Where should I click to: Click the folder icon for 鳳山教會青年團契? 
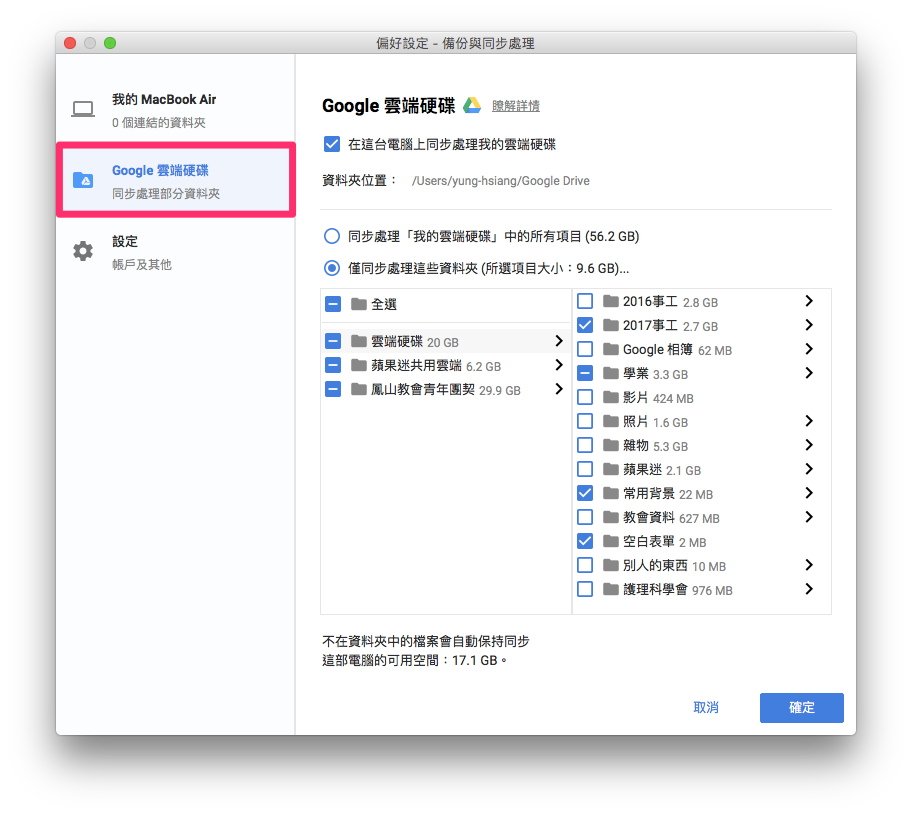(359, 389)
